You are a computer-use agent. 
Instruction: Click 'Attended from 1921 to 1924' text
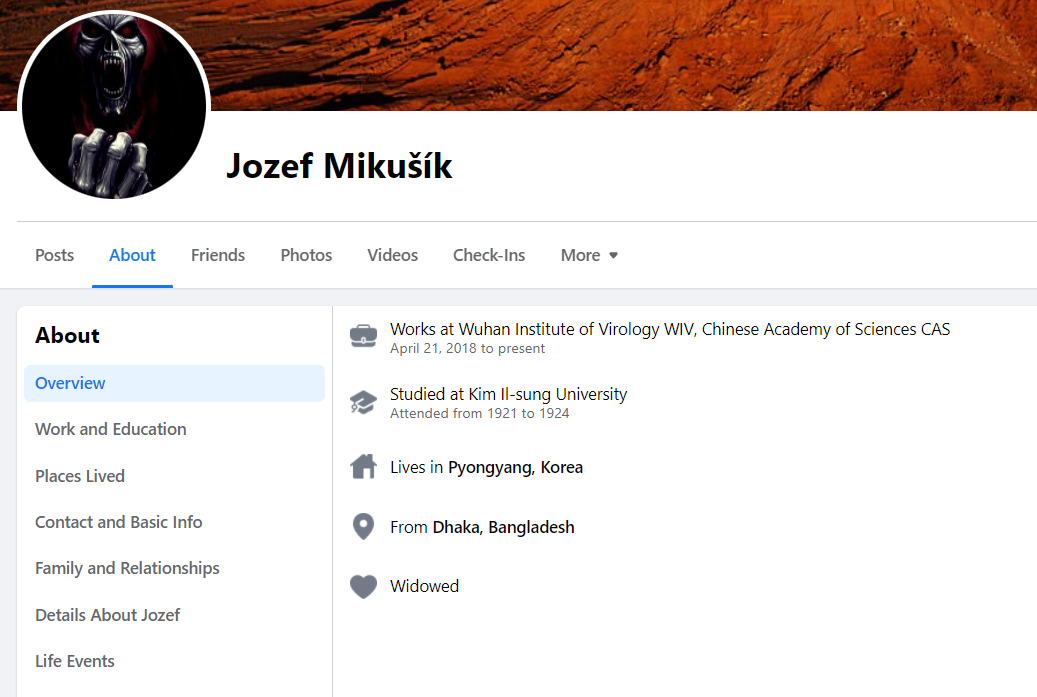click(x=479, y=413)
